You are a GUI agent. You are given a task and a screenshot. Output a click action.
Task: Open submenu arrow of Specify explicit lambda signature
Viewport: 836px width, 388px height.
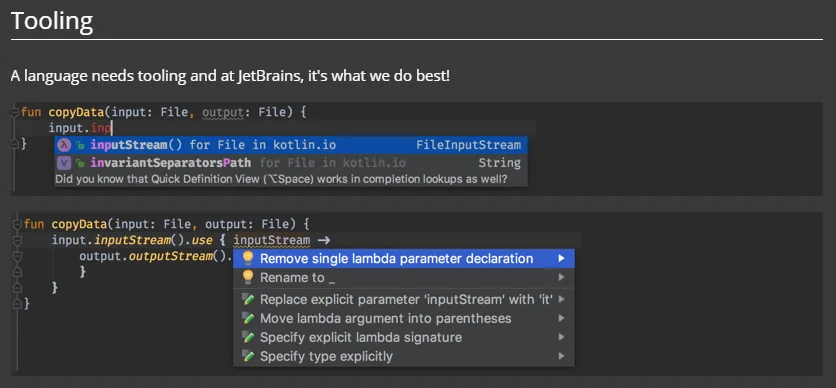561,337
